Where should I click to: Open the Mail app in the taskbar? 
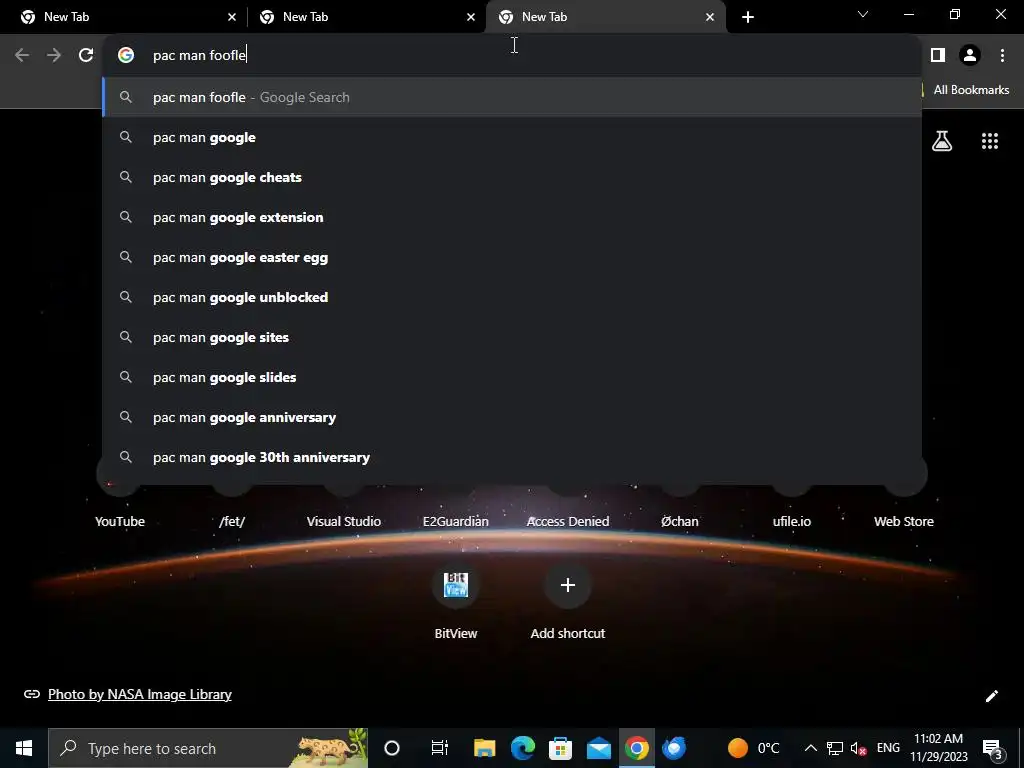coord(598,748)
